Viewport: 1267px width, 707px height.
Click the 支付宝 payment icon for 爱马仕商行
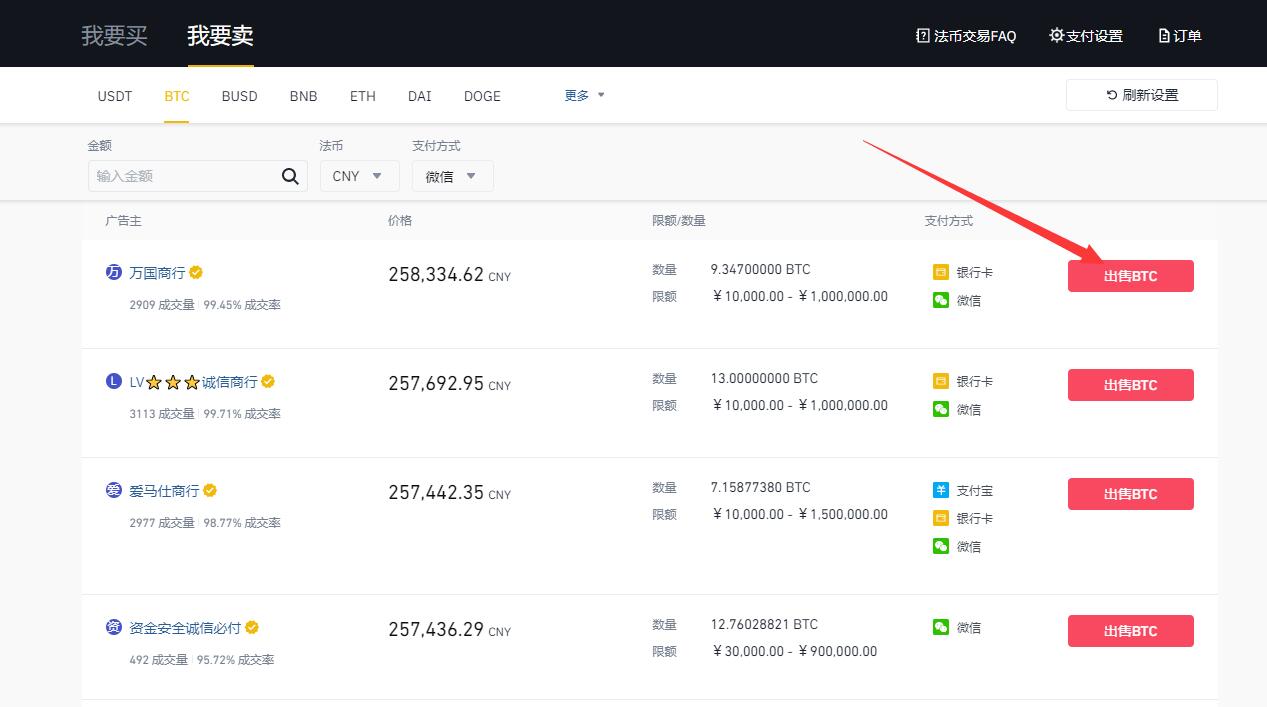(x=940, y=490)
